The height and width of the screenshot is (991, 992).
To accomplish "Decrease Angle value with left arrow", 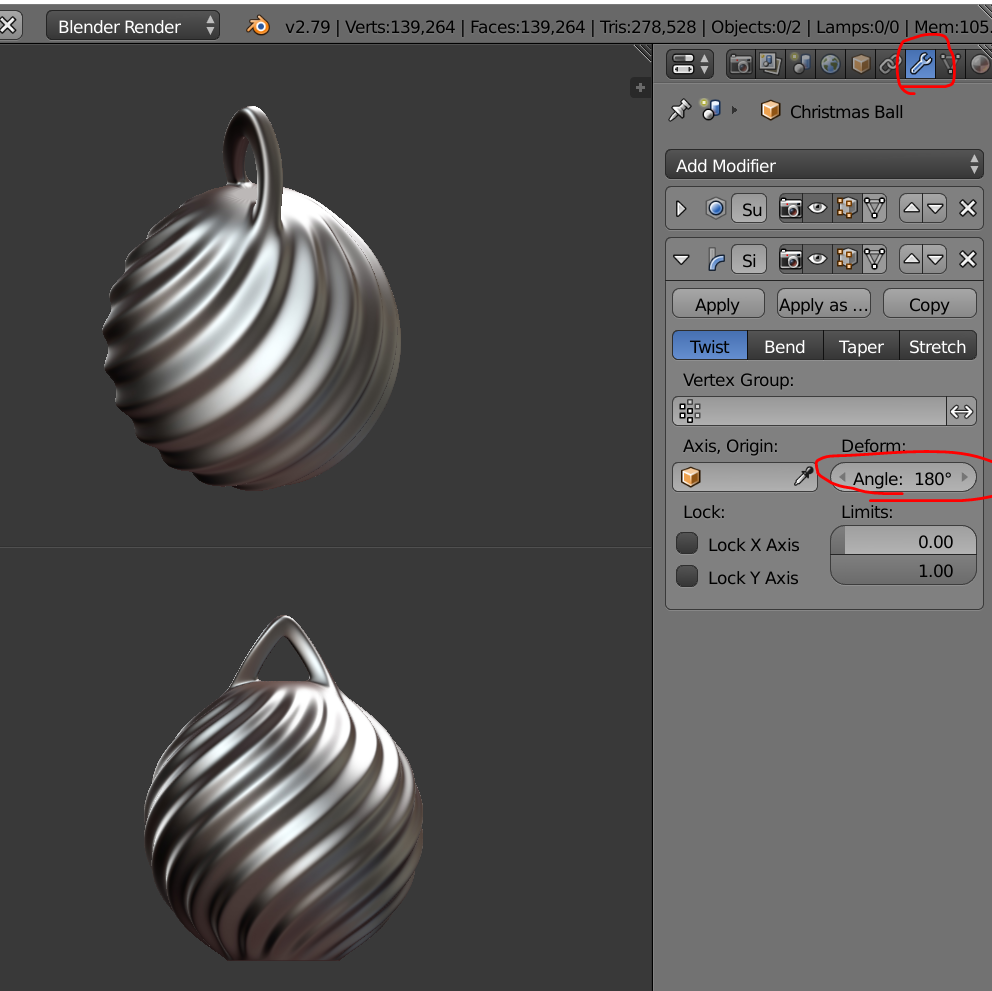I will coord(842,477).
